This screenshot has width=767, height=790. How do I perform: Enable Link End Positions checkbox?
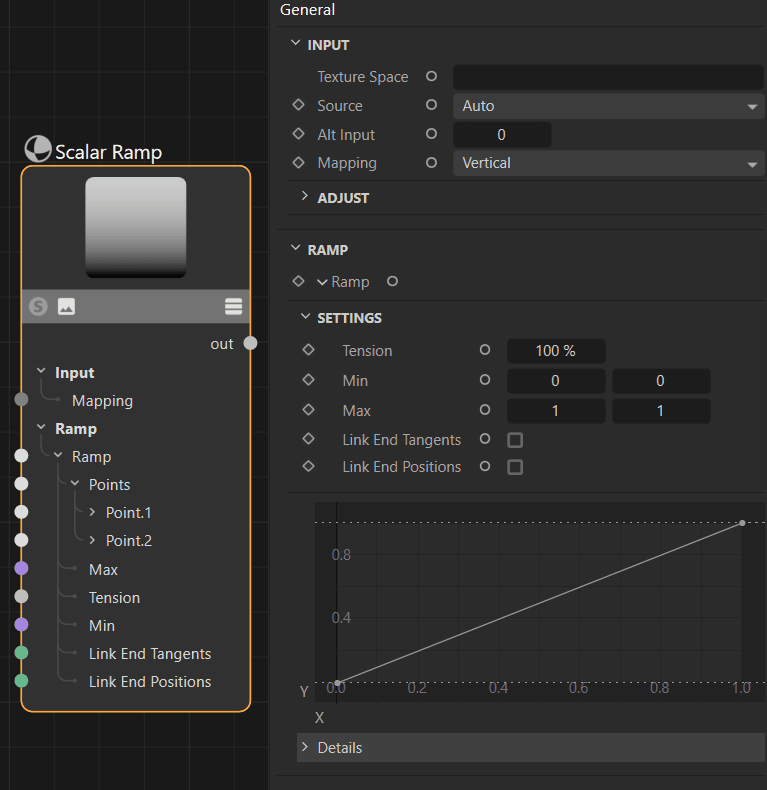[x=515, y=466]
